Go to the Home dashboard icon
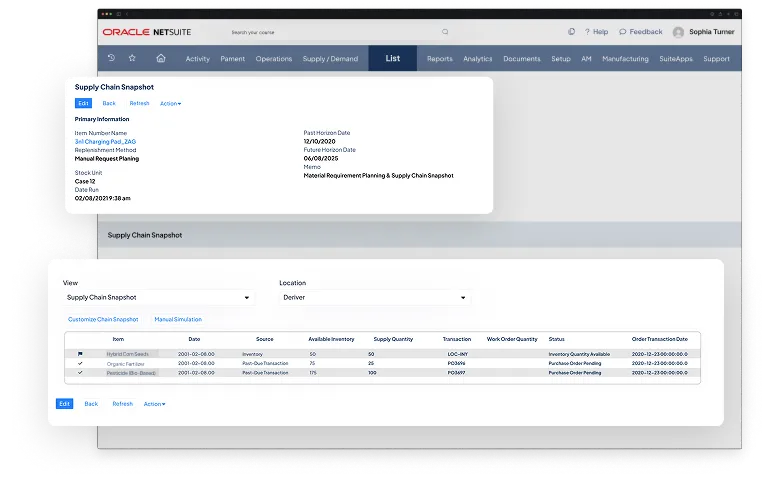Screen dimensions: 771x485 (x=161, y=58)
